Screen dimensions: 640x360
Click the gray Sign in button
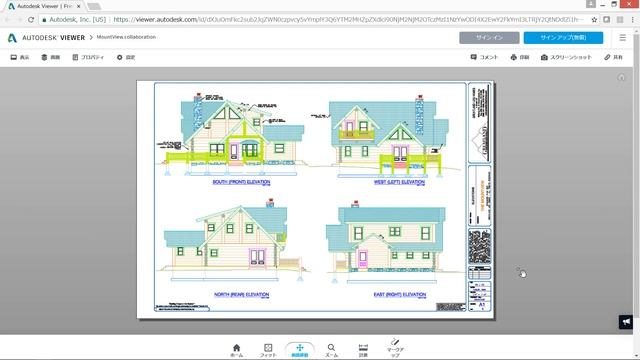coord(489,38)
